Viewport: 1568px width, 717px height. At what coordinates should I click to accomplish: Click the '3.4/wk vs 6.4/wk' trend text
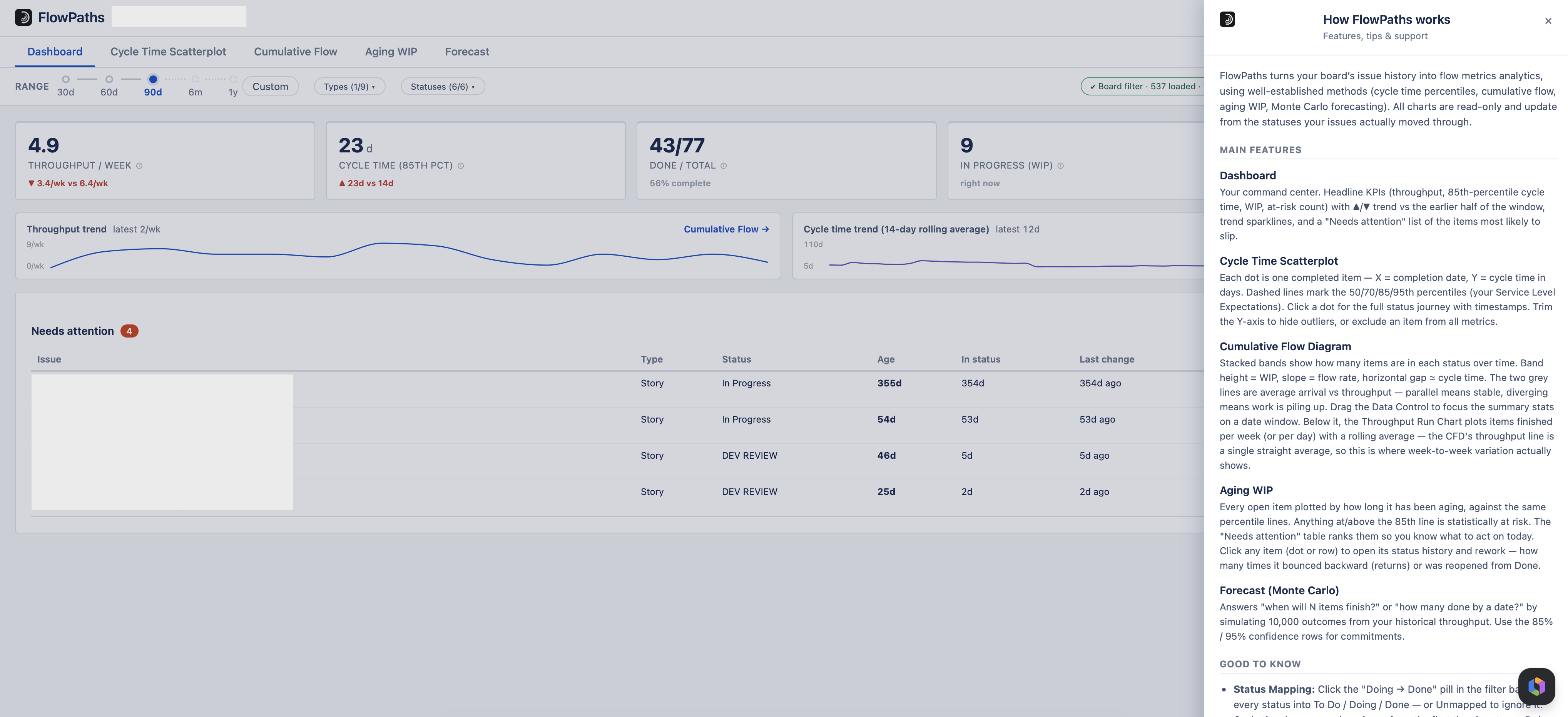[68, 183]
